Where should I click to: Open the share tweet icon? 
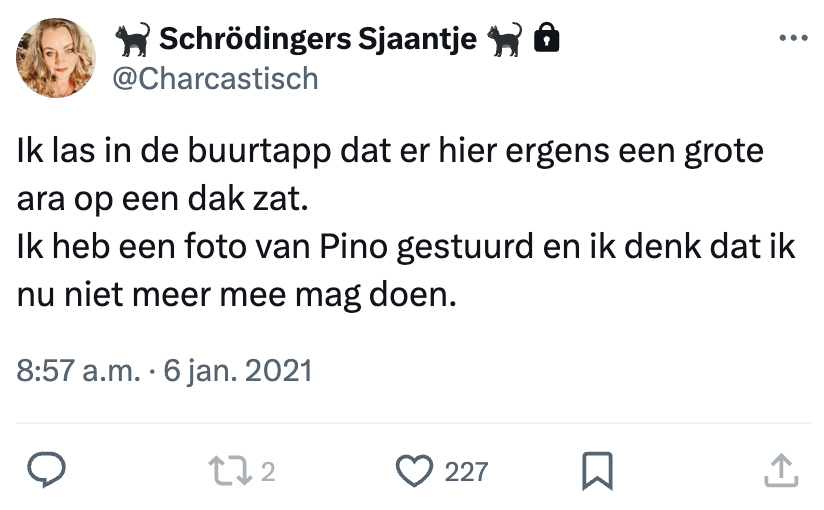pyautogui.click(x=780, y=470)
